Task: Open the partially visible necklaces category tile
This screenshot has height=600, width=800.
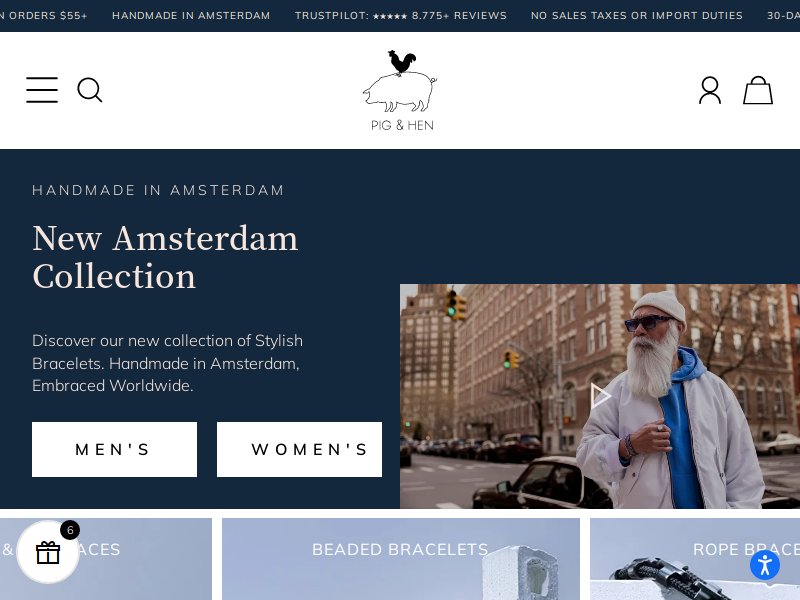Action: 106,559
